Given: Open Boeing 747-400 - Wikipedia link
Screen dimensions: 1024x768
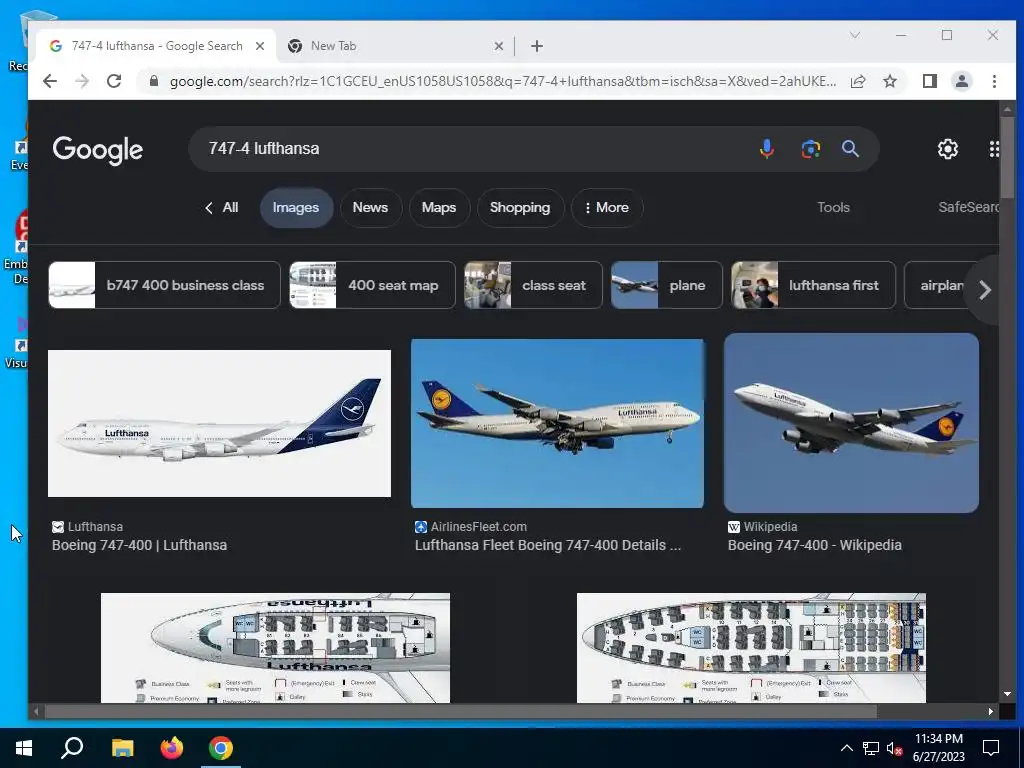Looking at the screenshot, I should (814, 545).
